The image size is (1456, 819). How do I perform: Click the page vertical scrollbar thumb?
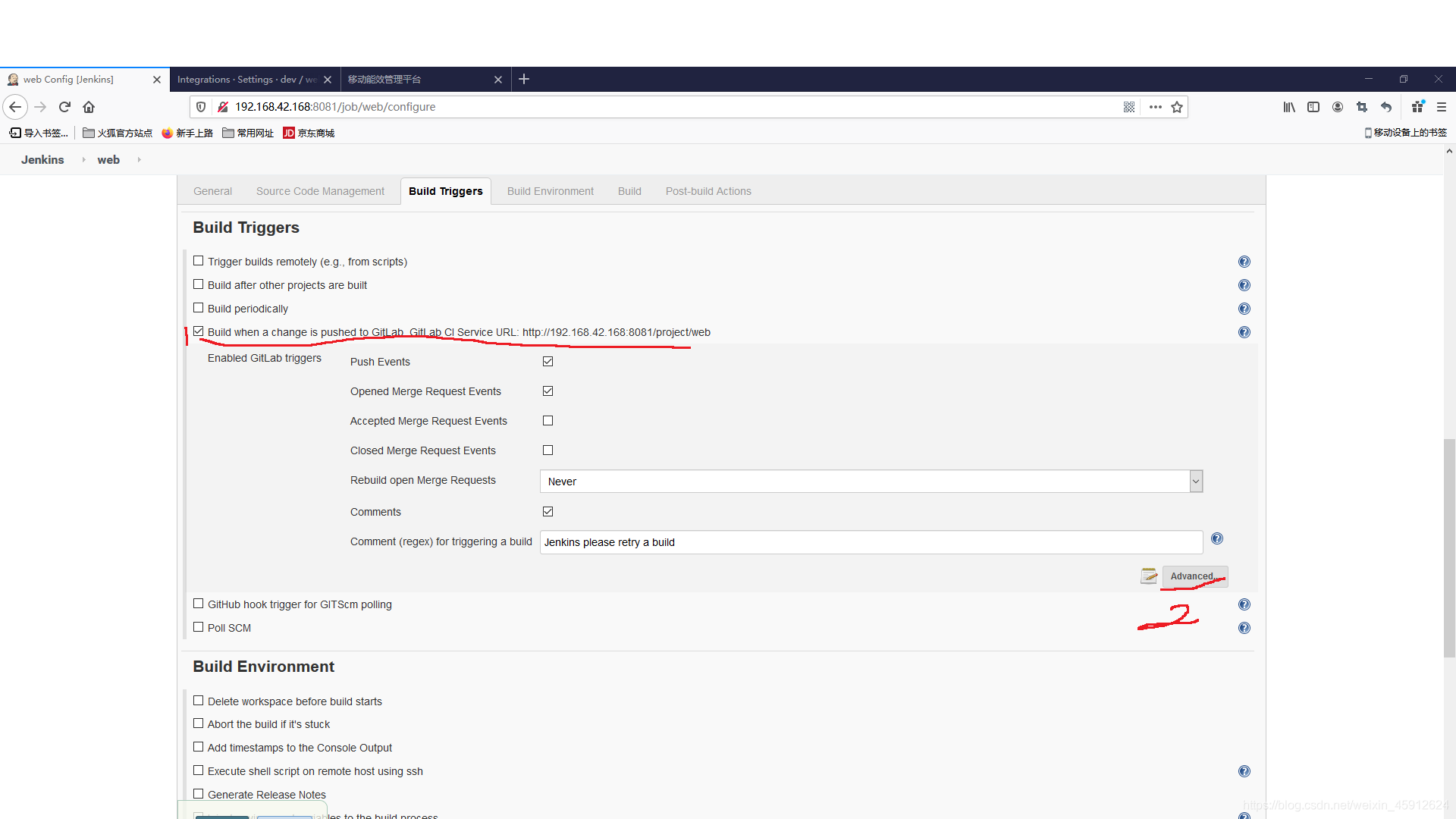[1449, 548]
